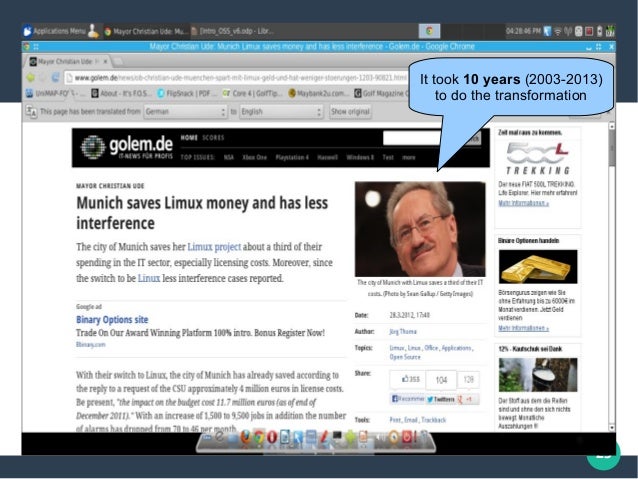The width and height of the screenshot is (638, 479).
Task: Close the Mayor Christian Ude browser tab
Action: (105, 61)
